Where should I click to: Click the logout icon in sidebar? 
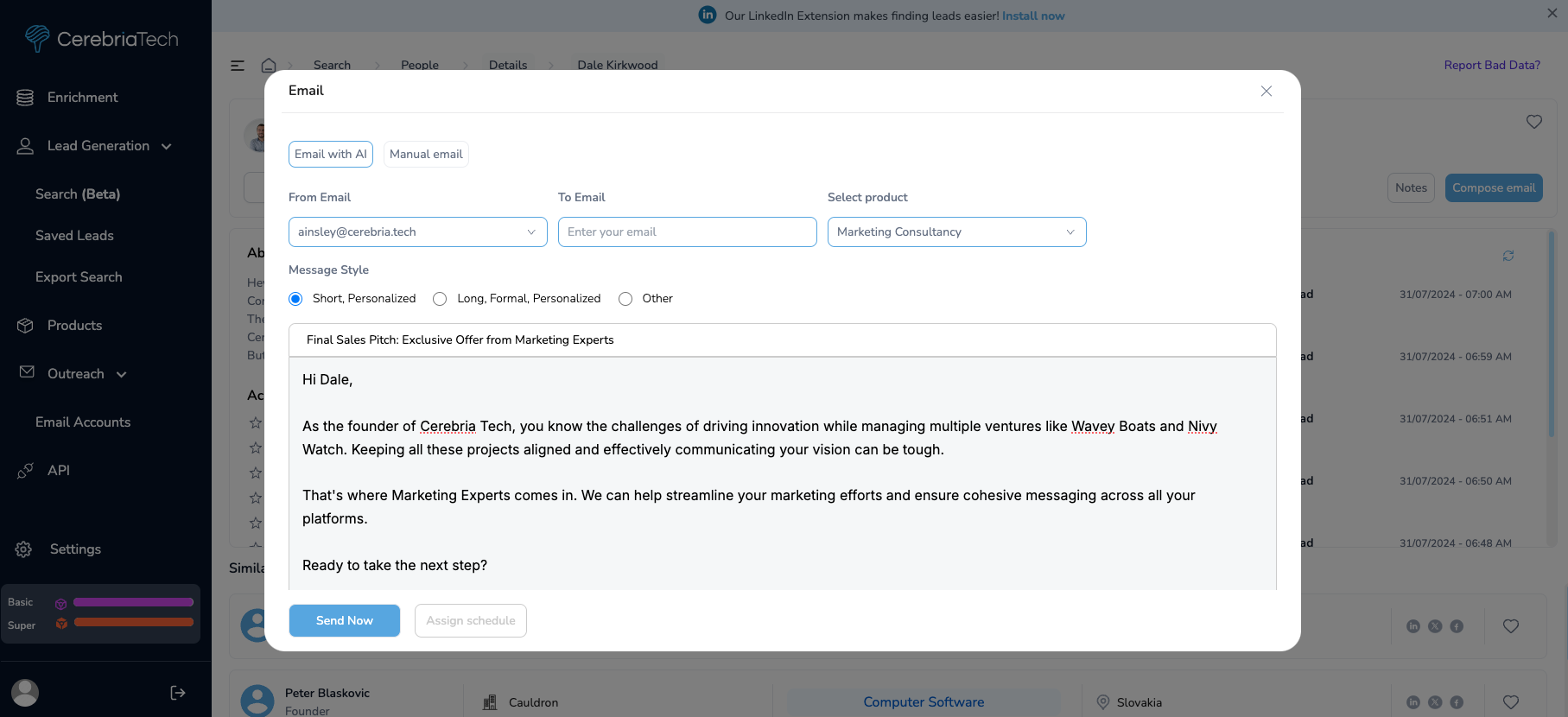tap(178, 693)
